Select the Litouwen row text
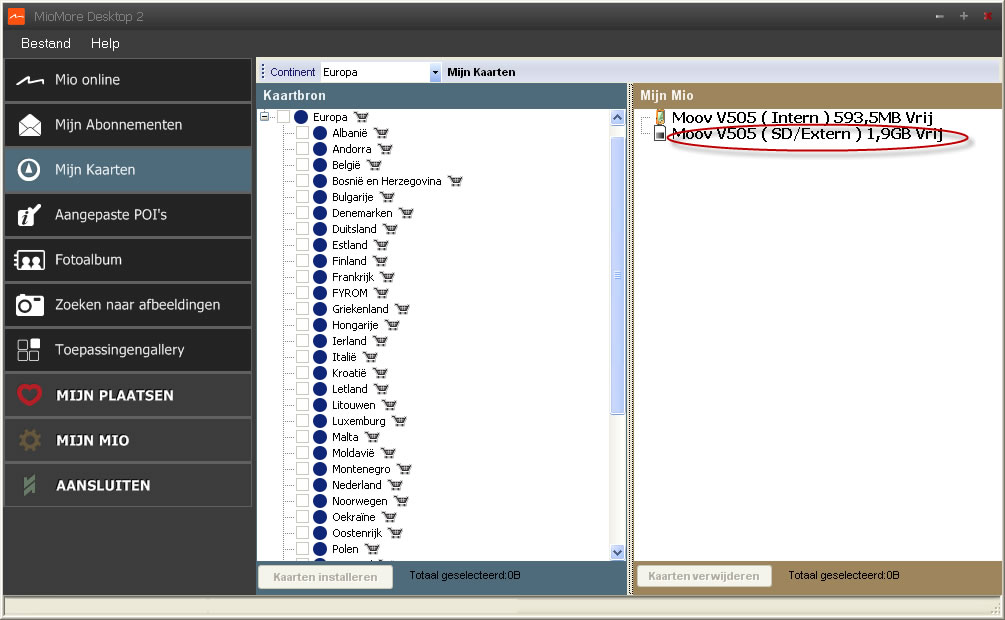This screenshot has height=620, width=1005. click(353, 405)
